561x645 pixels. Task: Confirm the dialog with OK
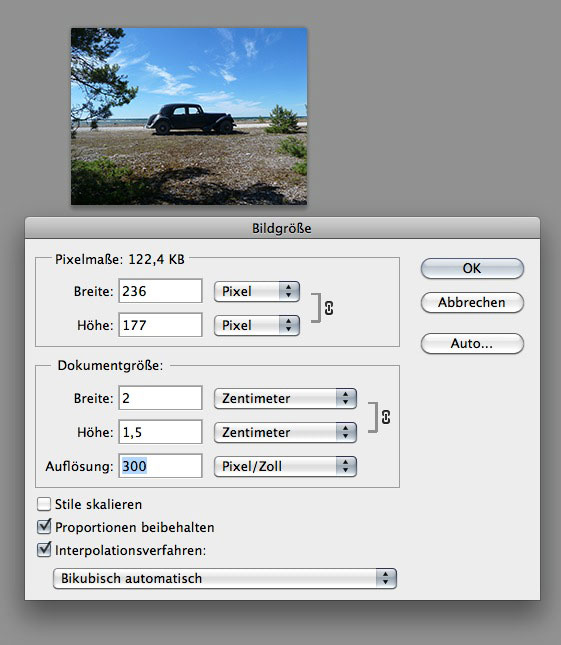pyautogui.click(x=472, y=268)
